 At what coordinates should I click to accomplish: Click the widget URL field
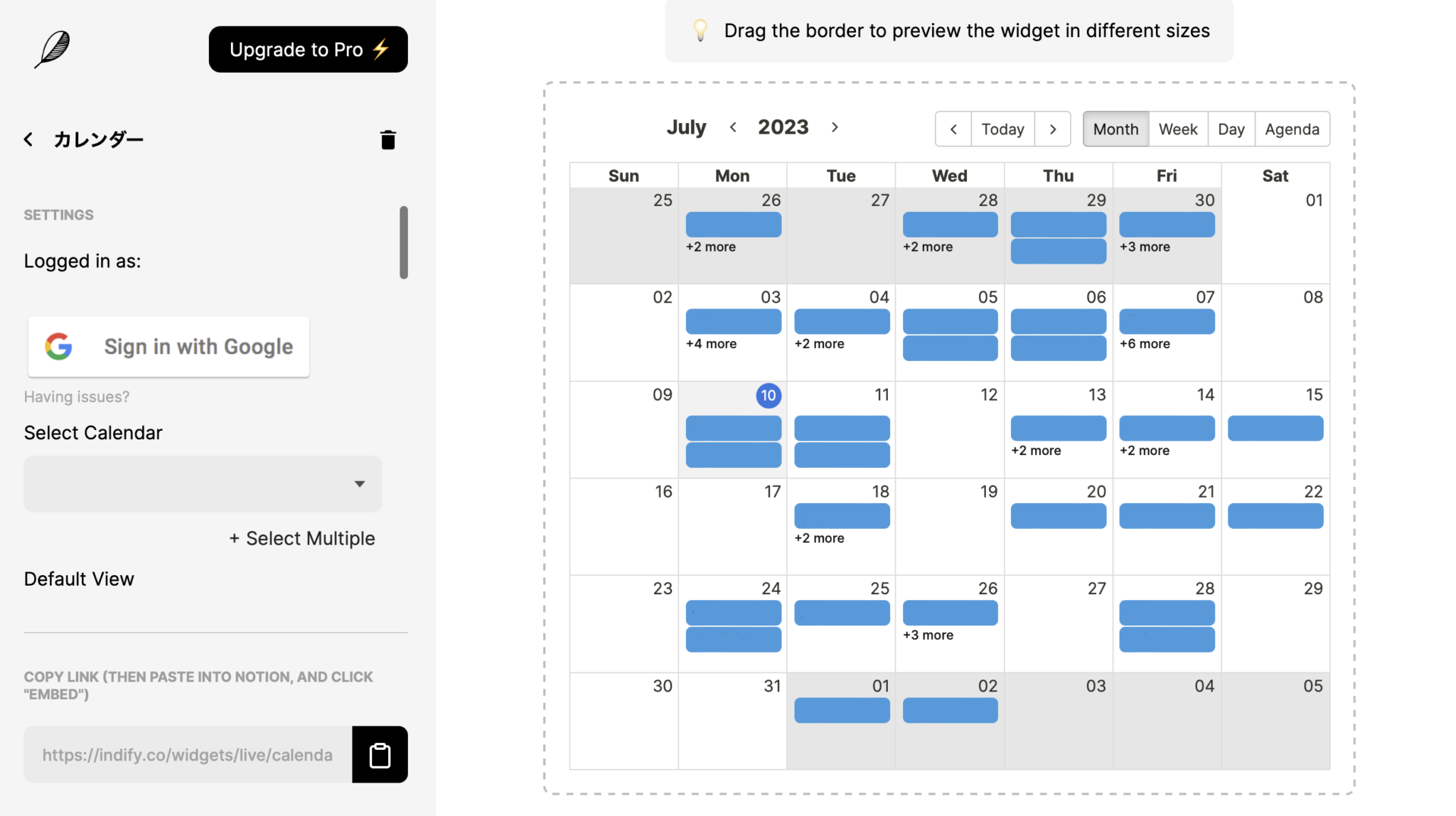[188, 754]
